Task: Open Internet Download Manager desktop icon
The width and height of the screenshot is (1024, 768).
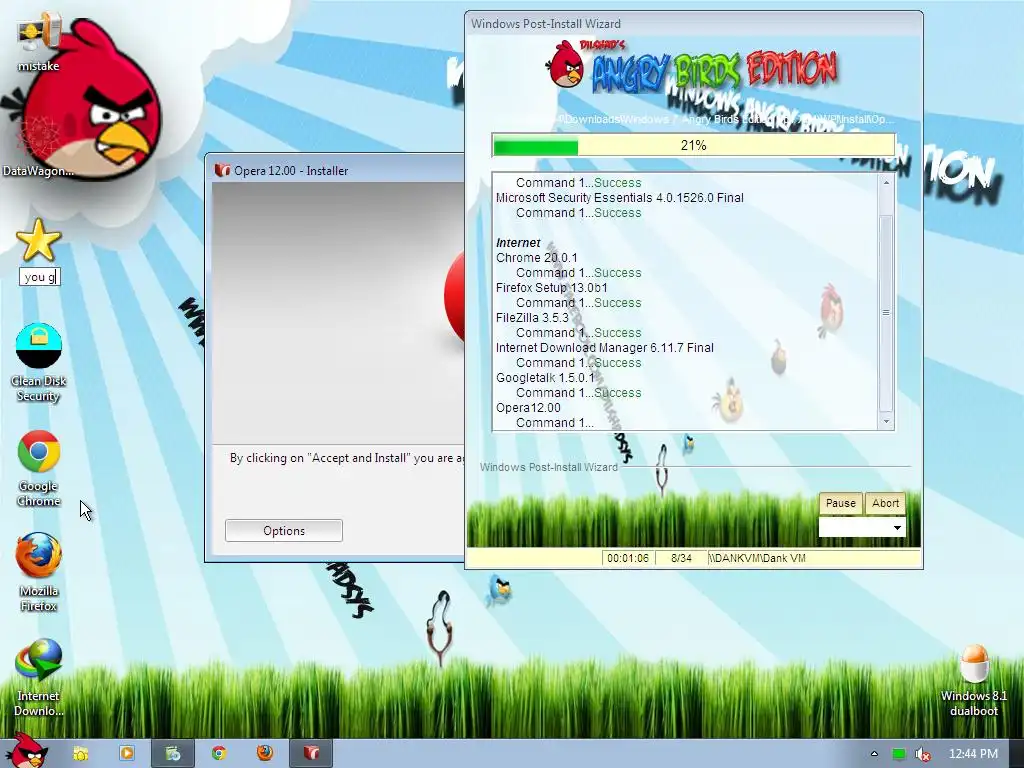Action: click(x=39, y=677)
